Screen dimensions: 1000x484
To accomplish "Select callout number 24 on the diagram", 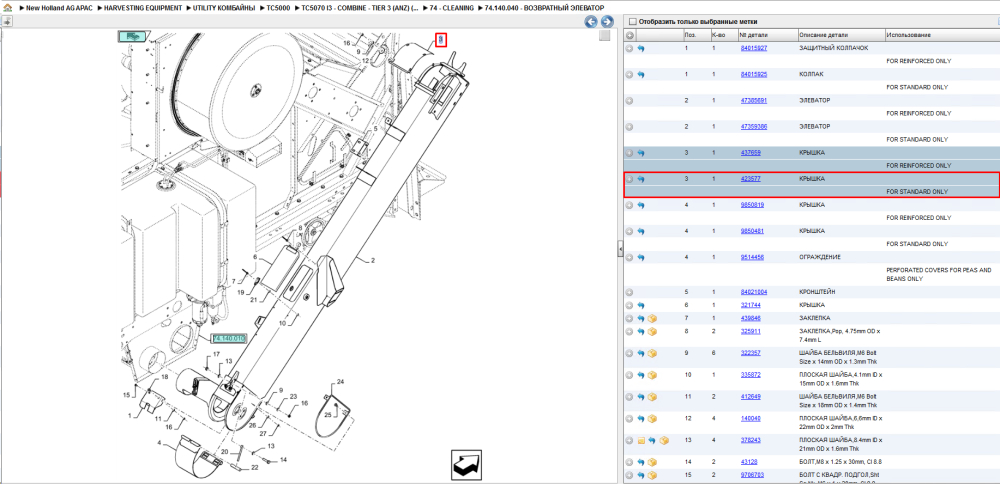I will (340, 381).
